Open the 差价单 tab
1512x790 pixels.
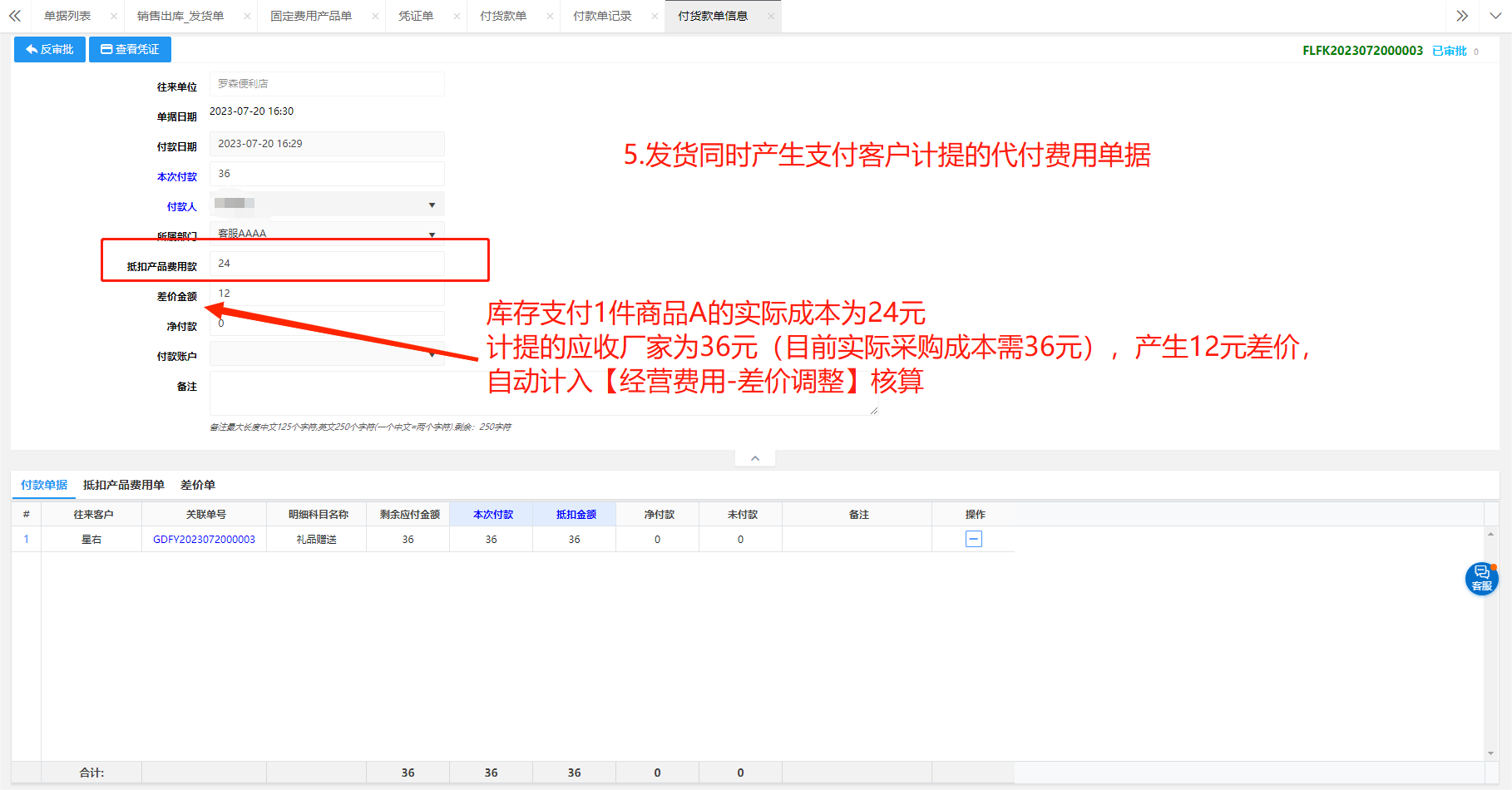(198, 485)
